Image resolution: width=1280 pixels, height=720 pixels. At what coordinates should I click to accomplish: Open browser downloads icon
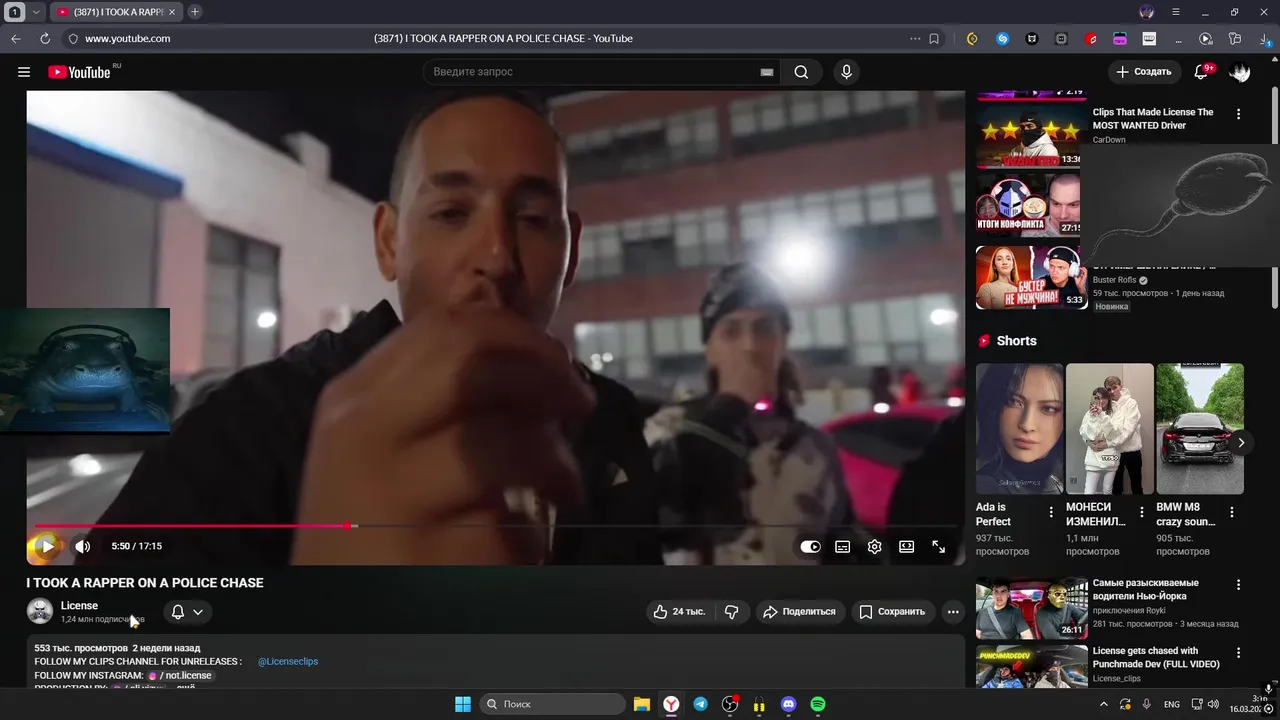(x=1265, y=39)
